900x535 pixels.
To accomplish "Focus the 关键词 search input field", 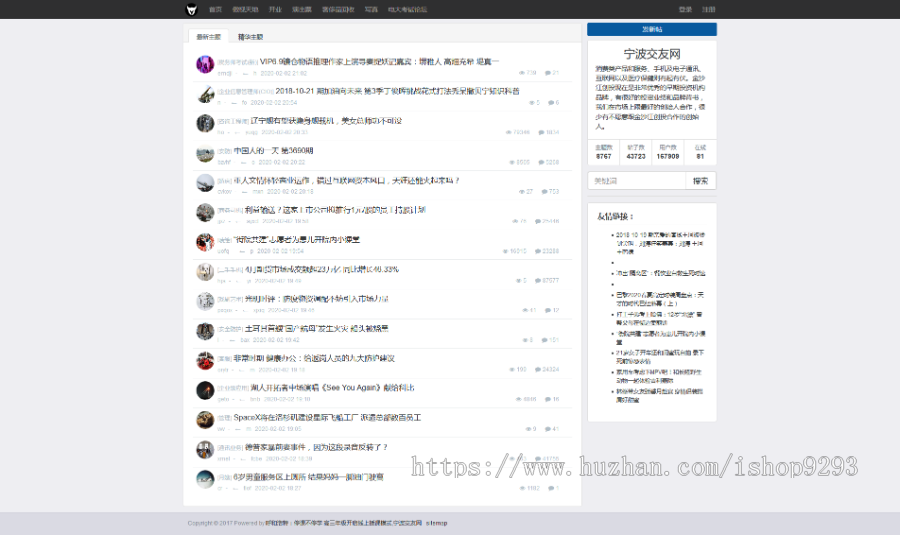I will [638, 181].
